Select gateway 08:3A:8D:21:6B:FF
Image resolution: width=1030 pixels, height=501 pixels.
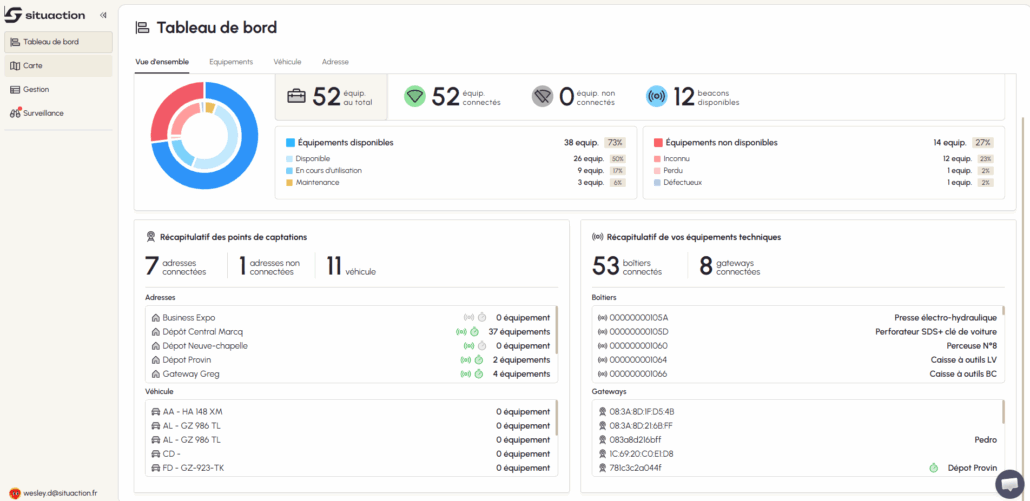click(x=797, y=426)
